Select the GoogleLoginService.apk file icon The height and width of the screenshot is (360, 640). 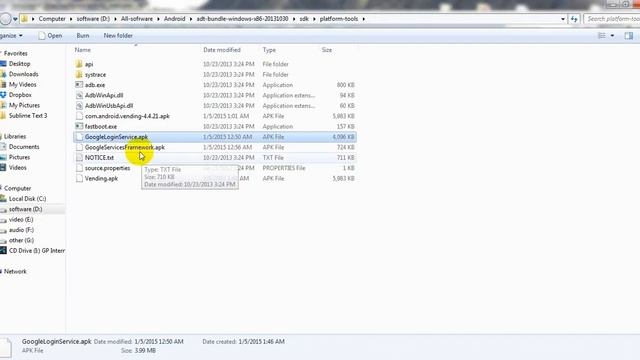79,137
